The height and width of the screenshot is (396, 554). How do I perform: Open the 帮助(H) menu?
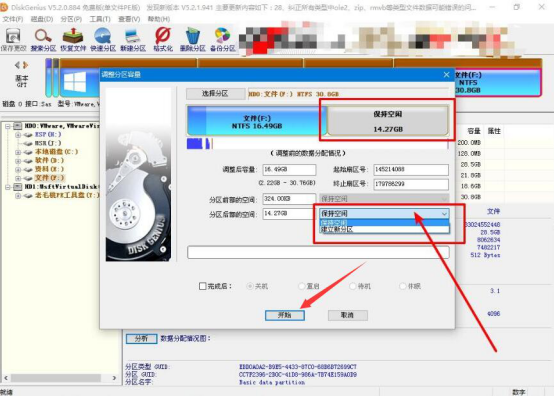click(x=159, y=19)
